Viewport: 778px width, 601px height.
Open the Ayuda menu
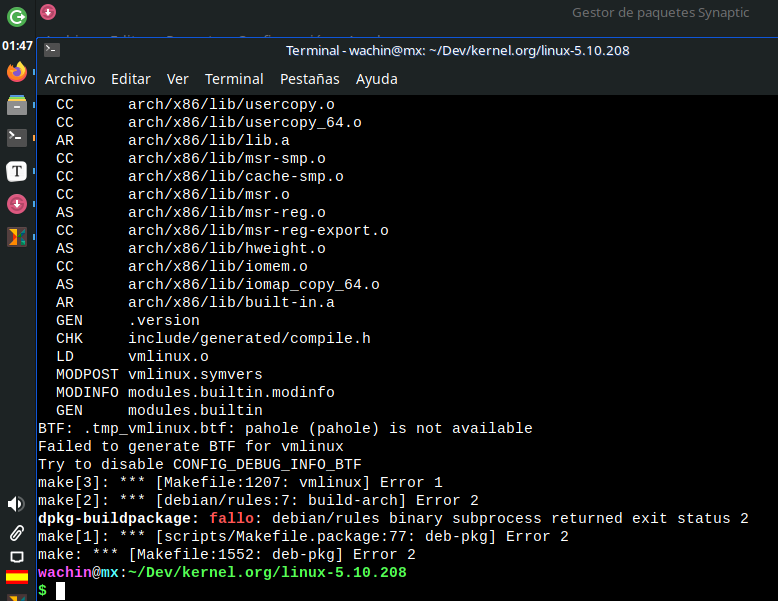[x=377, y=79]
